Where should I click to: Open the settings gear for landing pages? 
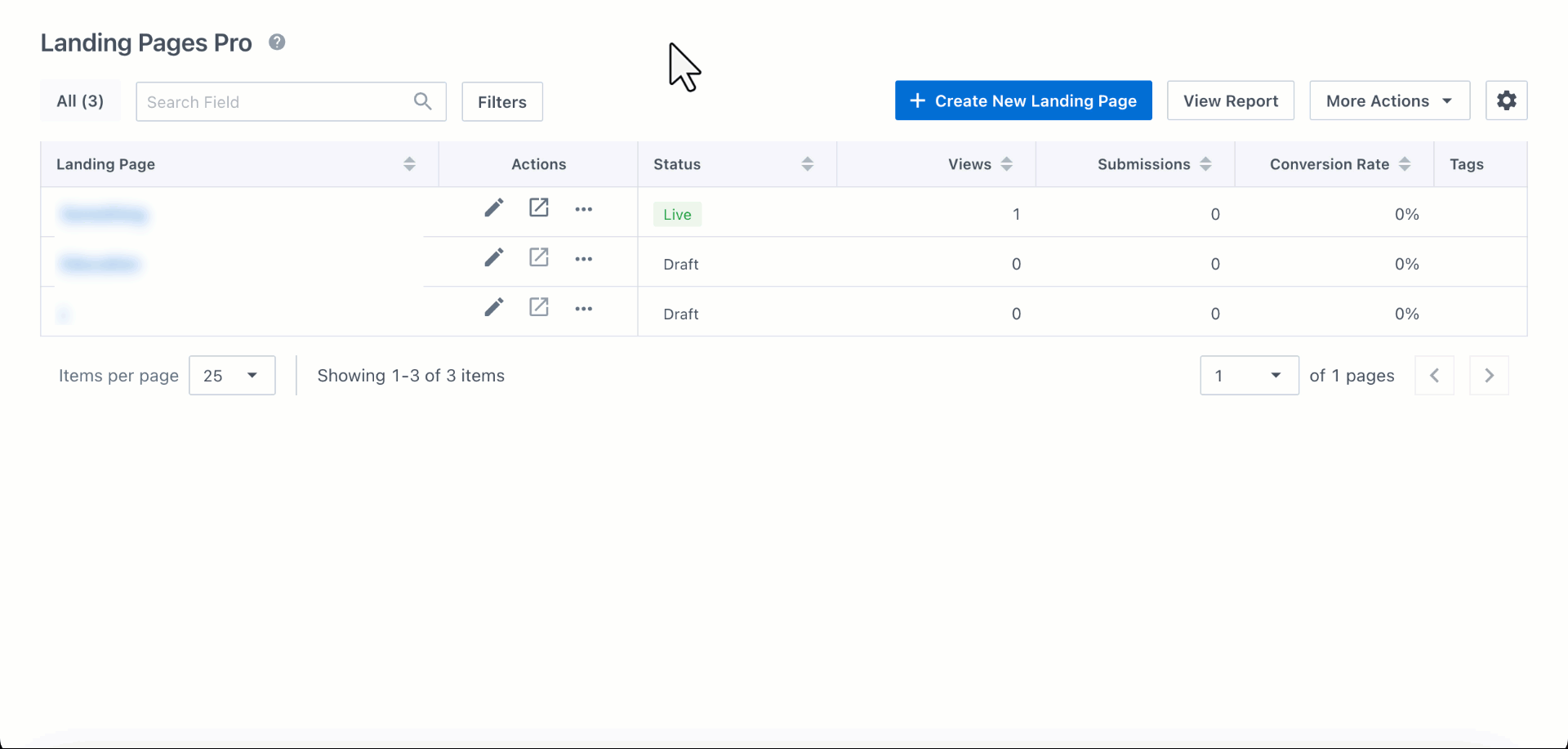(x=1507, y=100)
